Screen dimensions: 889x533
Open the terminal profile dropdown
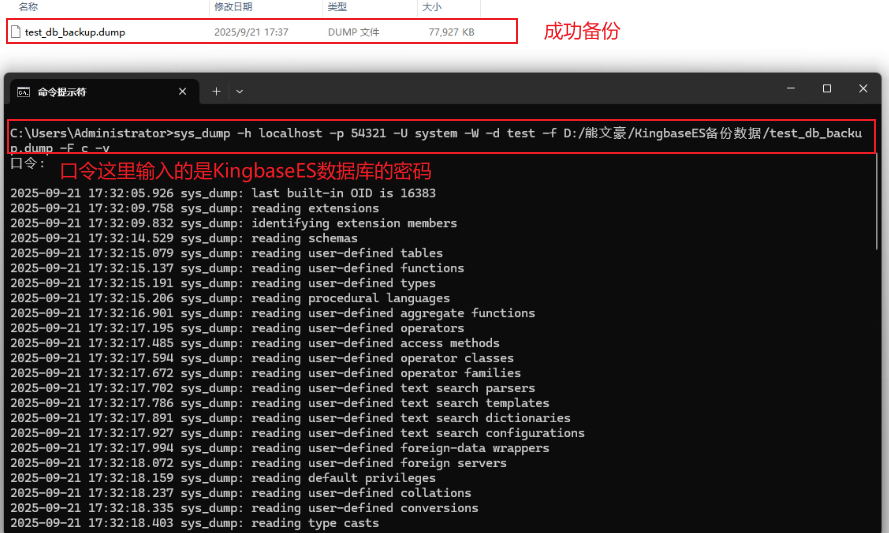pos(239,91)
